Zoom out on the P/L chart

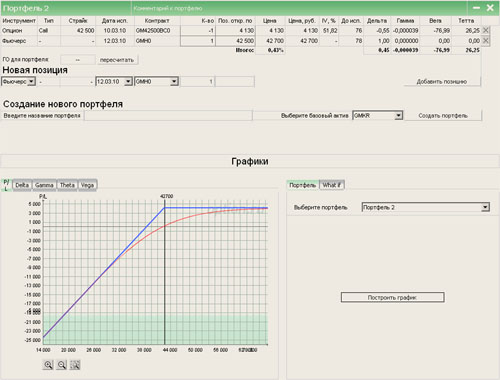62,365
